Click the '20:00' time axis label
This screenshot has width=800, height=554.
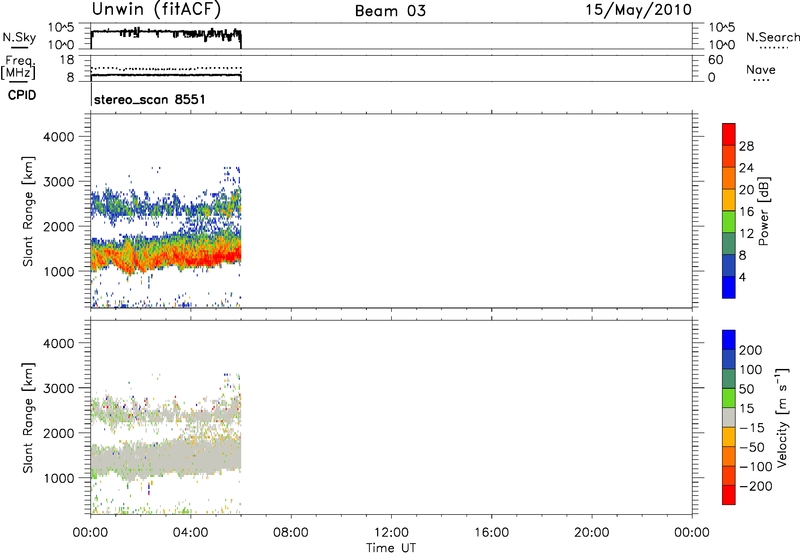coord(591,533)
